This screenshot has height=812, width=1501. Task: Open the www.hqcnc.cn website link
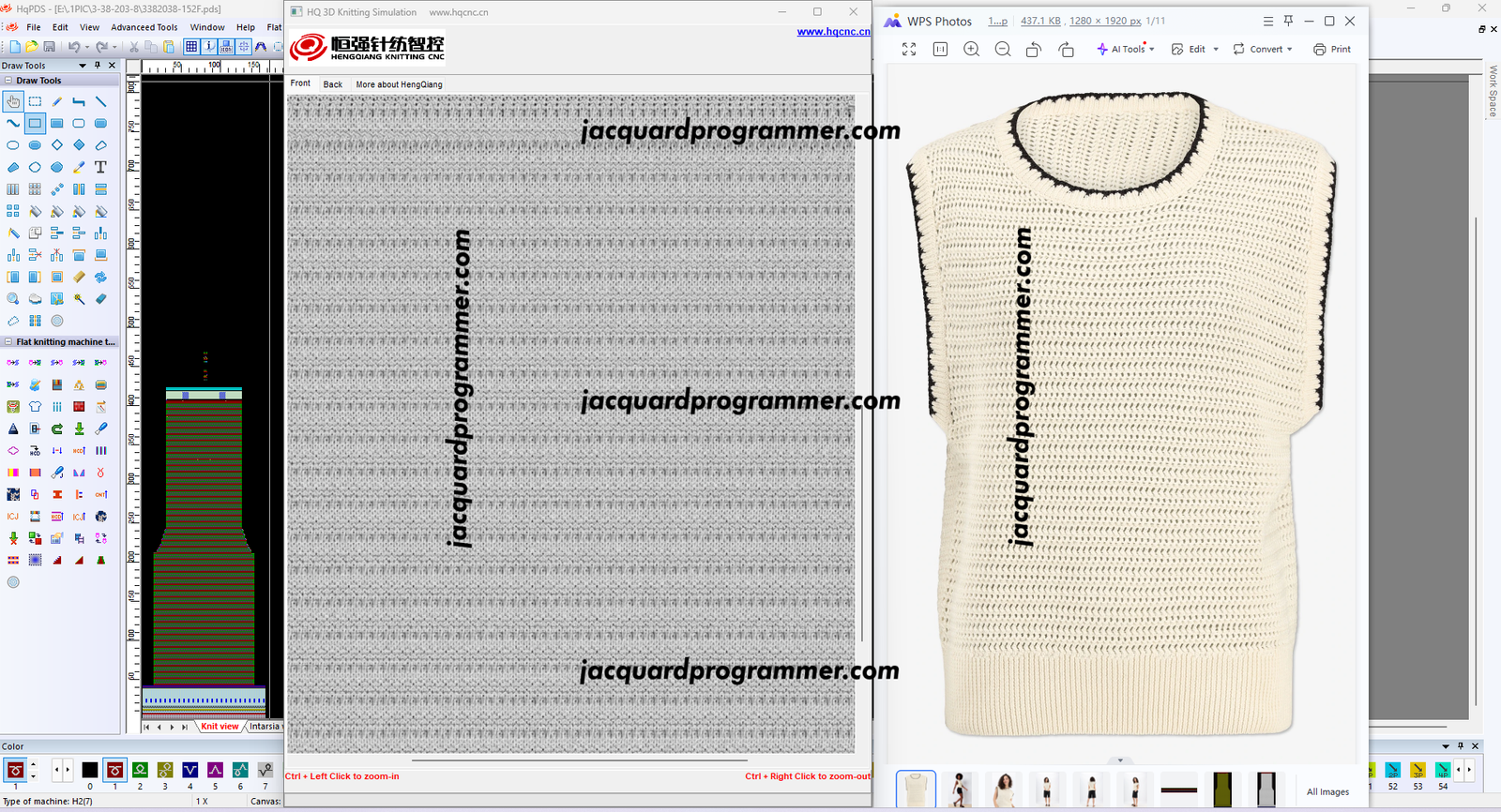point(833,32)
